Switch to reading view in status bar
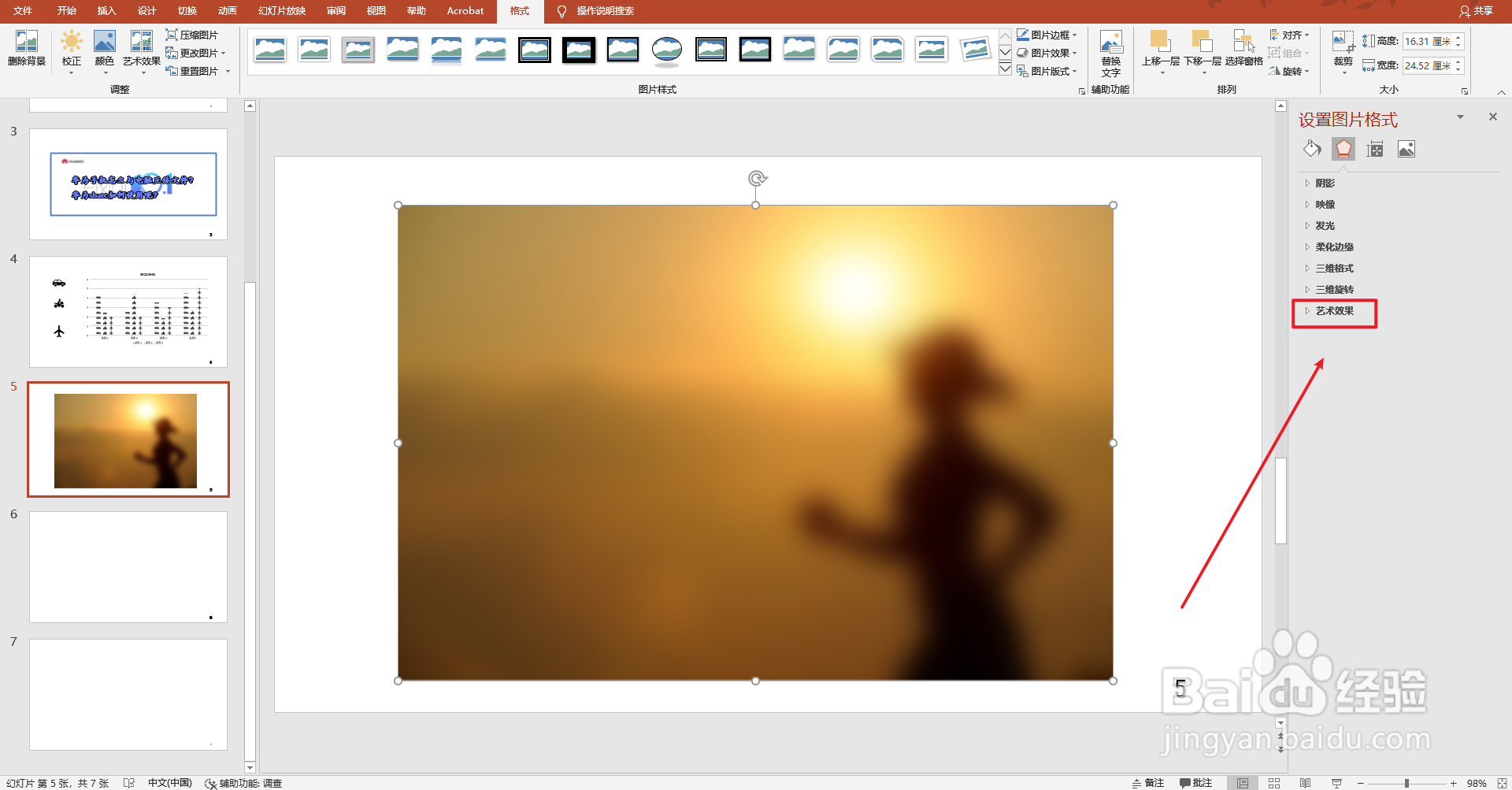This screenshot has height=790, width=1512. coord(1305,783)
